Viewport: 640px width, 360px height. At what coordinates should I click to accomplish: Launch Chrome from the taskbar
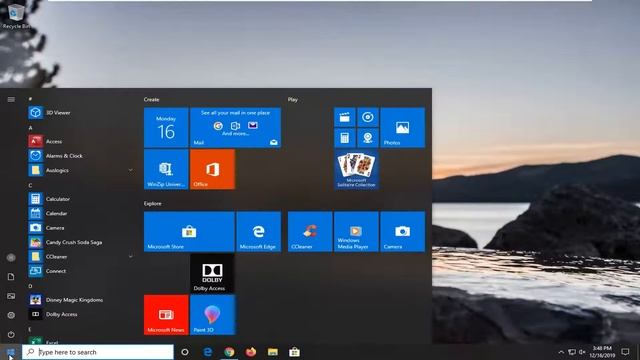[229, 352]
